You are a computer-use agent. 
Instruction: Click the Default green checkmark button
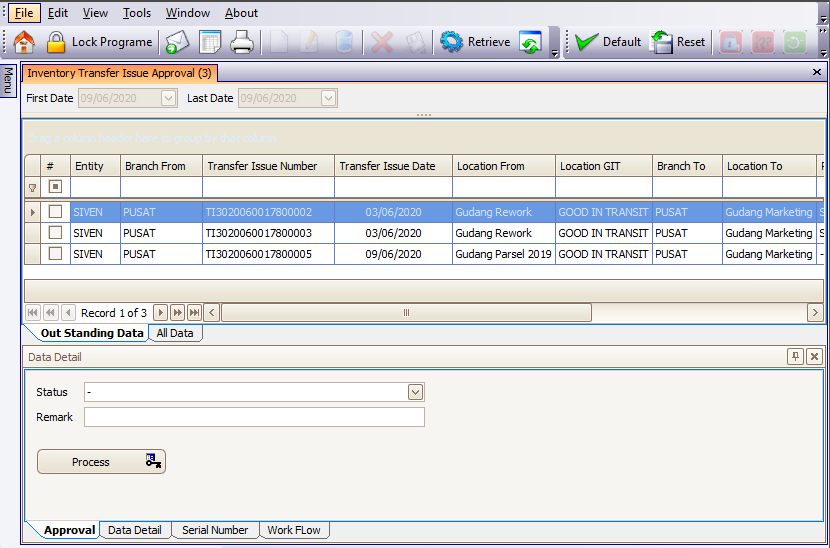pos(608,42)
